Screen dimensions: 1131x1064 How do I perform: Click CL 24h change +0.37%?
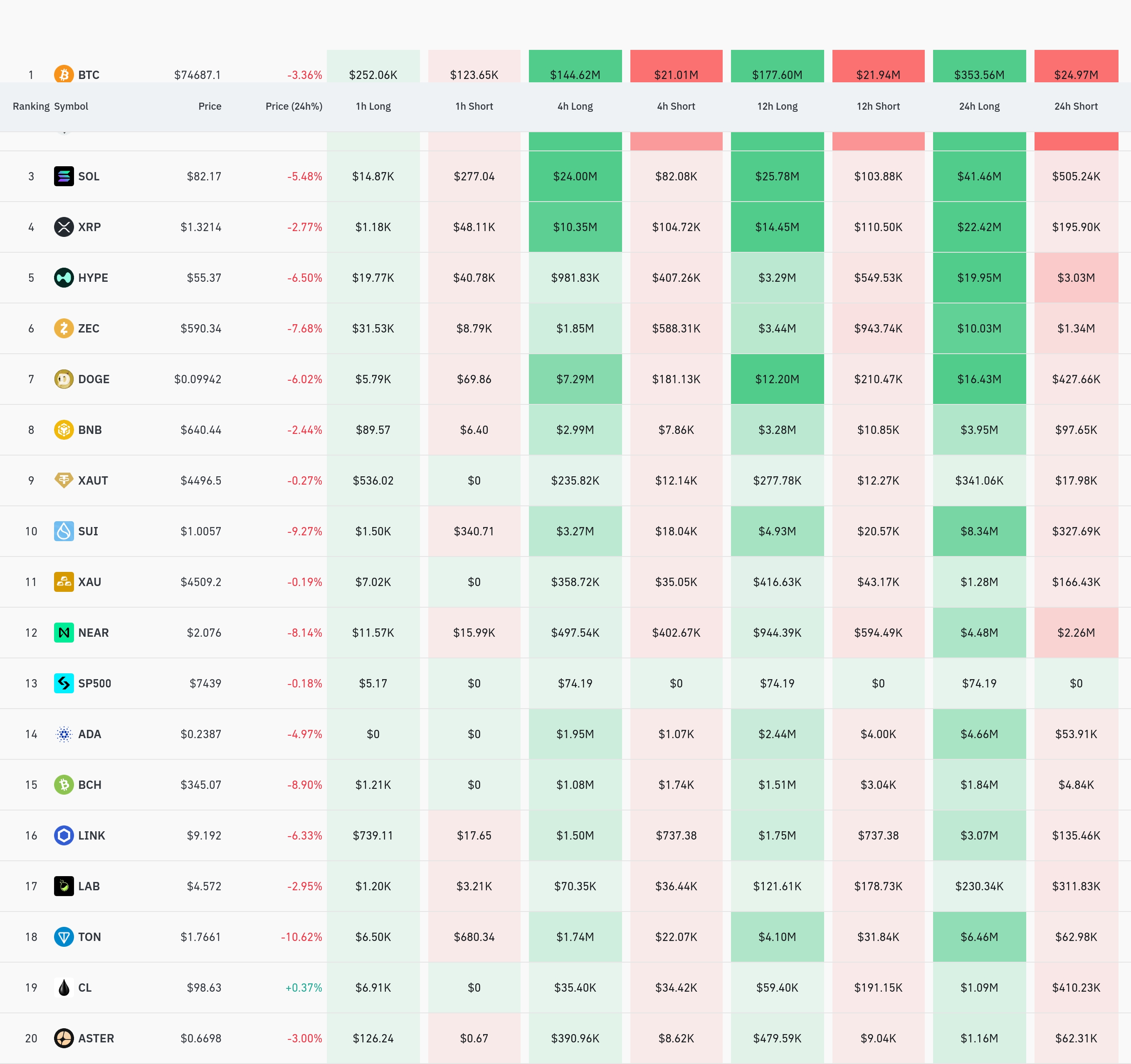(304, 988)
